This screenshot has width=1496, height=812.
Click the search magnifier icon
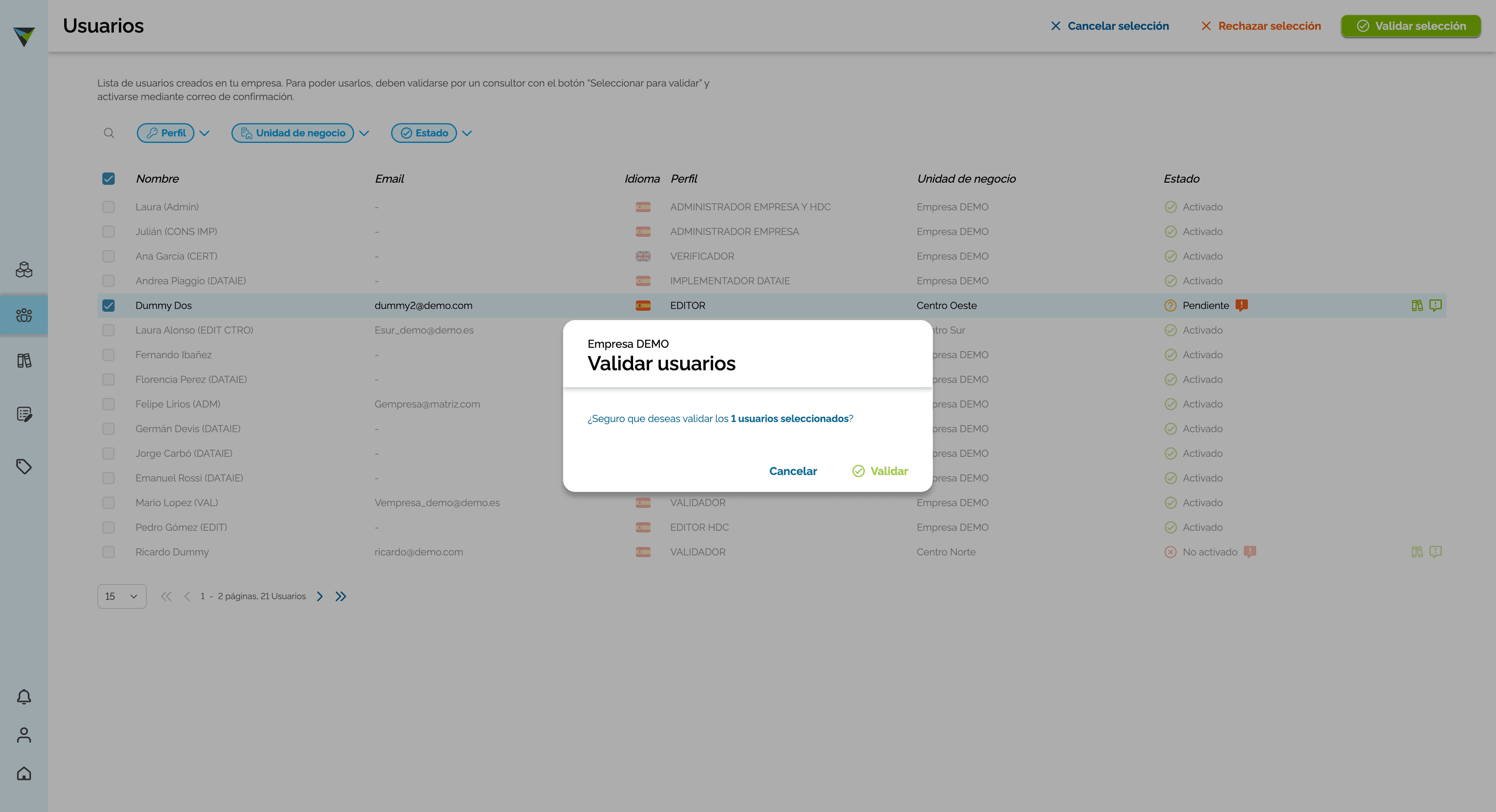109,133
